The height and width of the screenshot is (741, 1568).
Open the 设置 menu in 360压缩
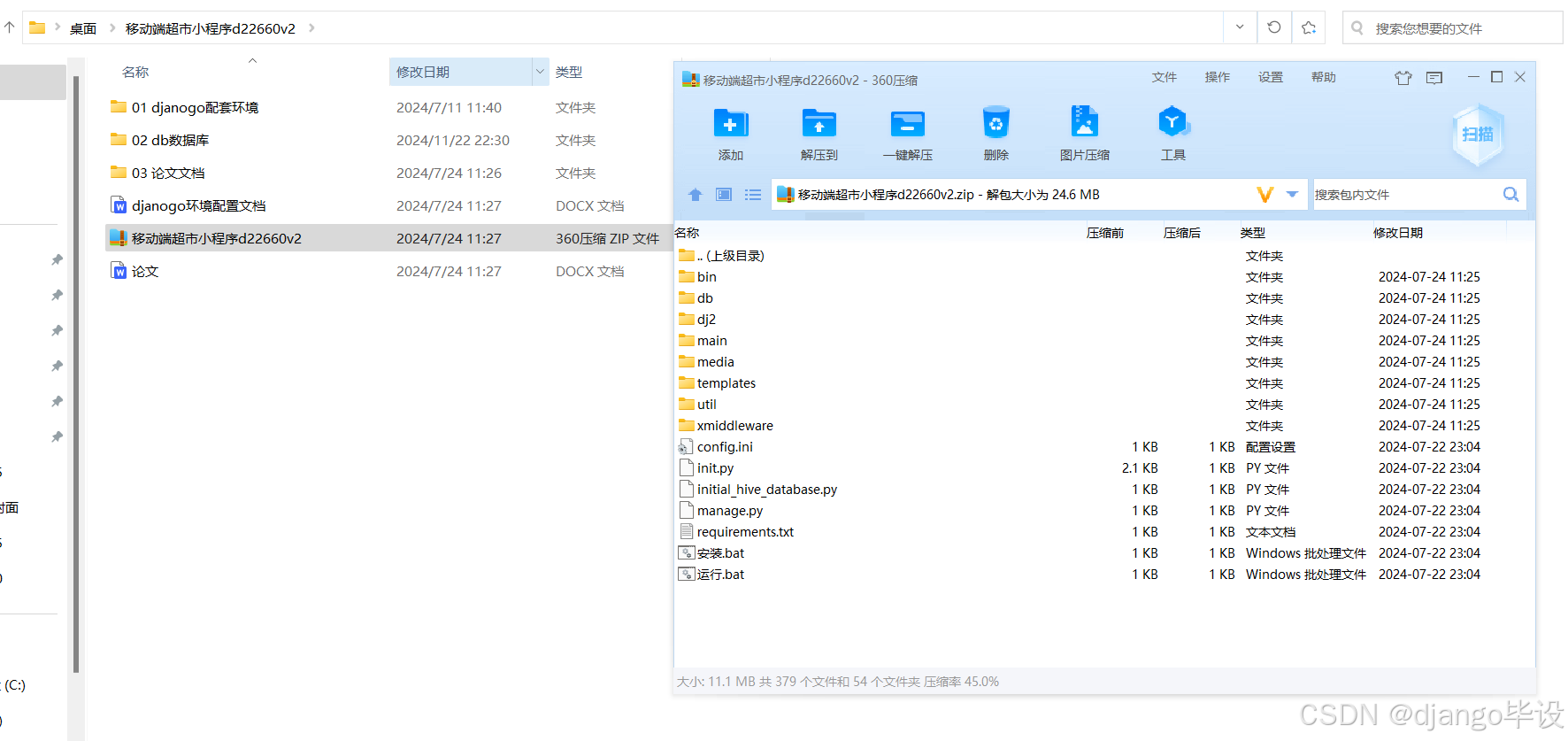(x=1271, y=78)
